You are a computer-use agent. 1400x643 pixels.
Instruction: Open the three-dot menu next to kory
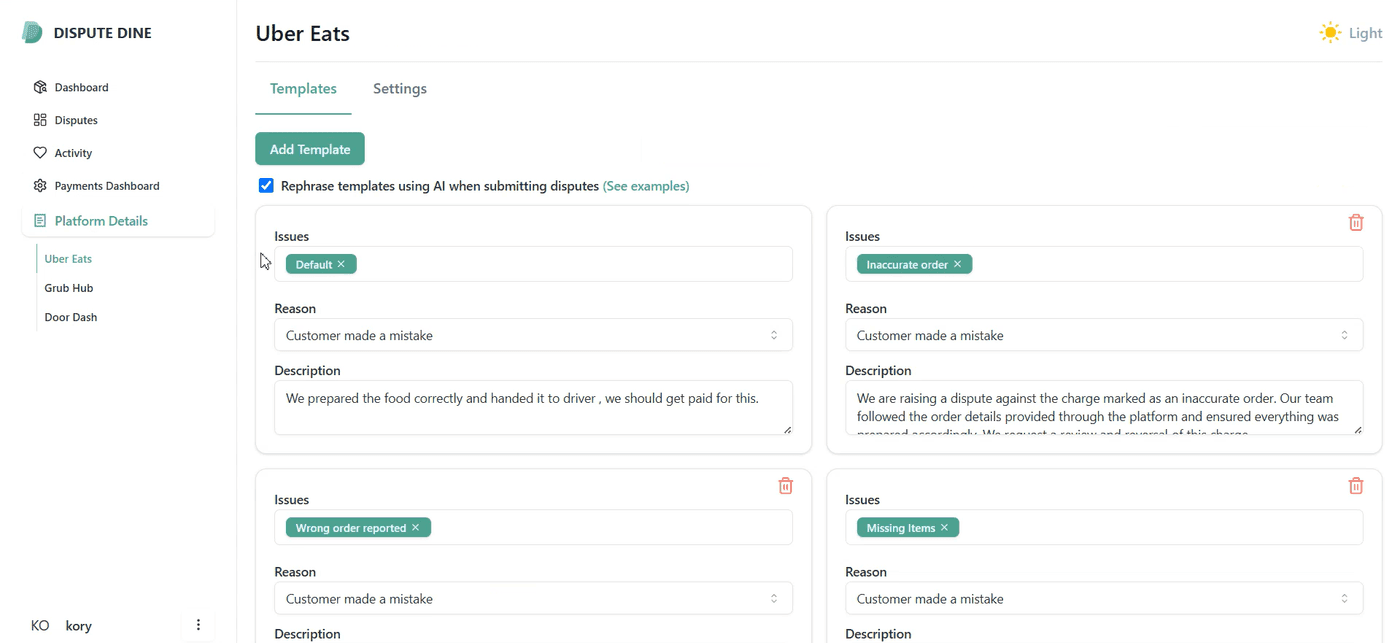click(x=198, y=625)
